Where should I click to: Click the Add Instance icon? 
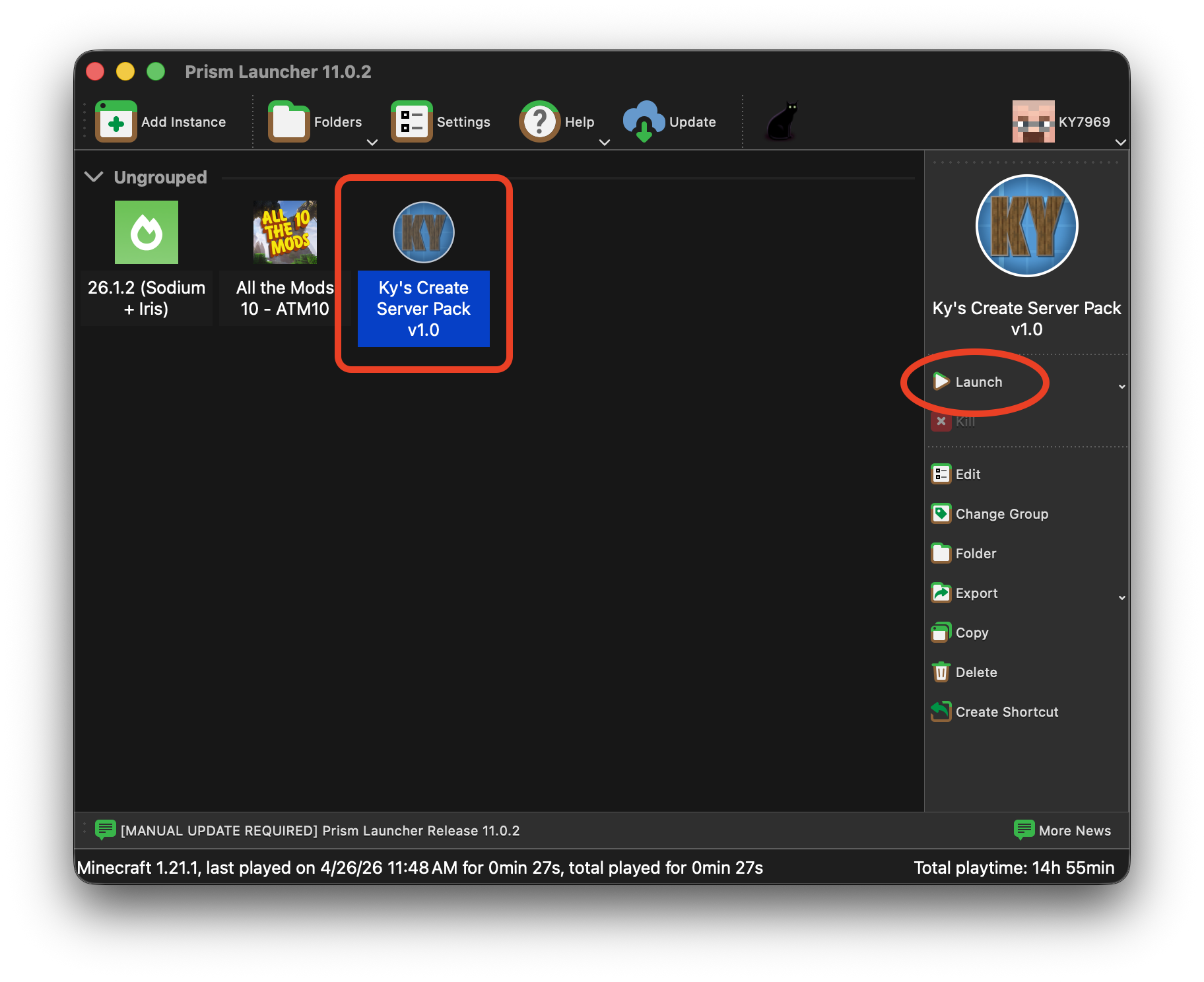tap(116, 122)
